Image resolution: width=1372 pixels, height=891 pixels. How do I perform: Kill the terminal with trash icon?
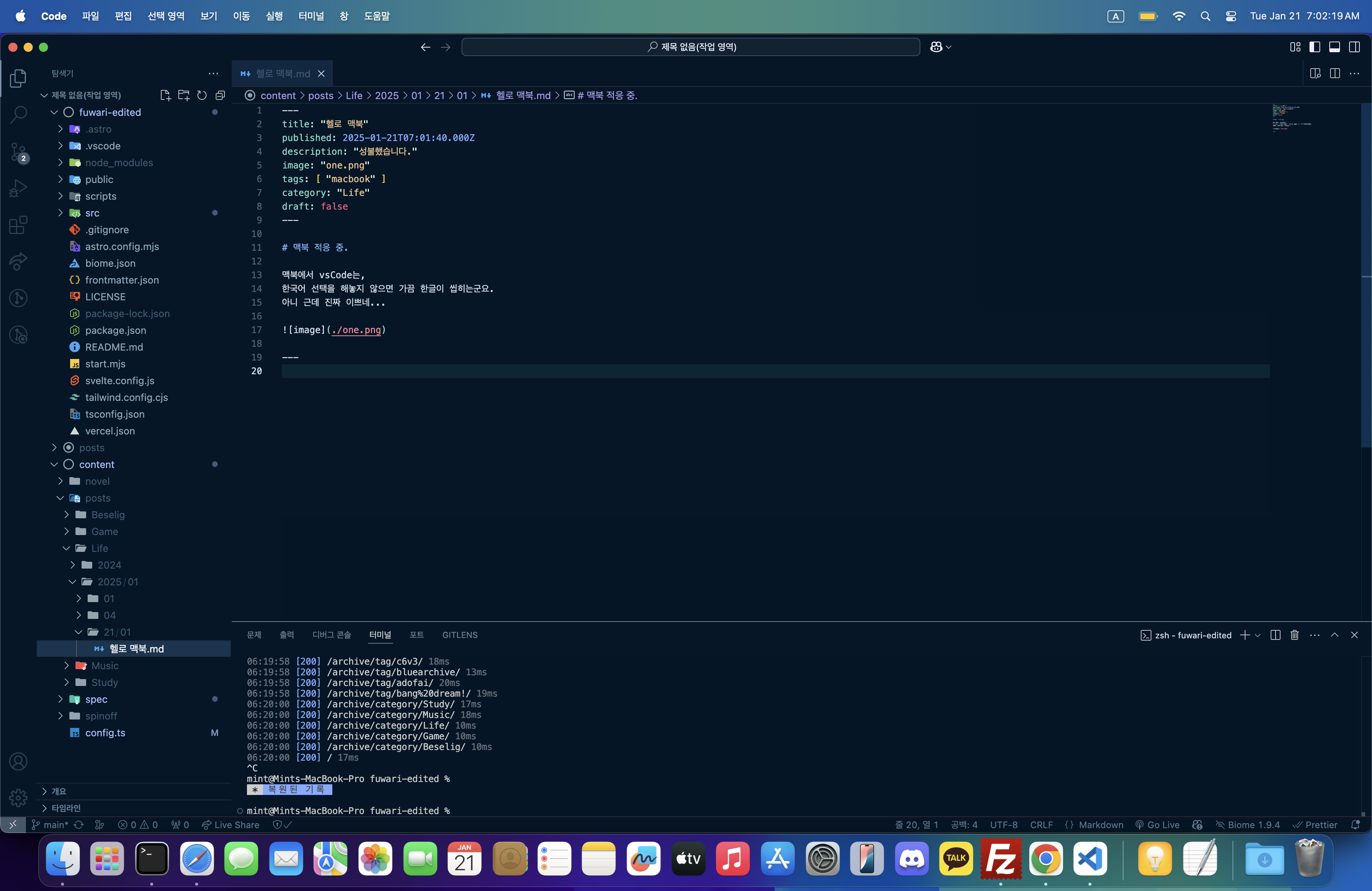[1294, 635]
